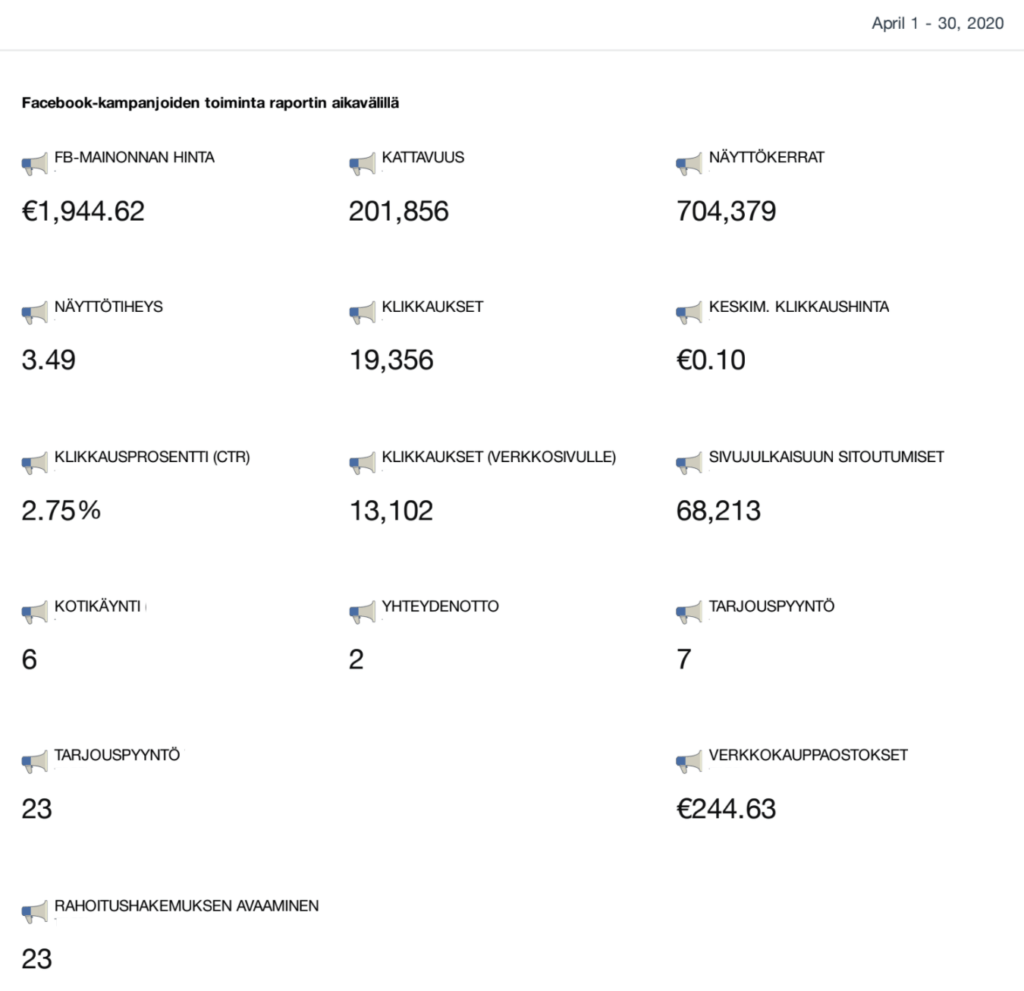Open the April 1 - 30, 2020 date range
1024x991 pixels.
(939, 24)
